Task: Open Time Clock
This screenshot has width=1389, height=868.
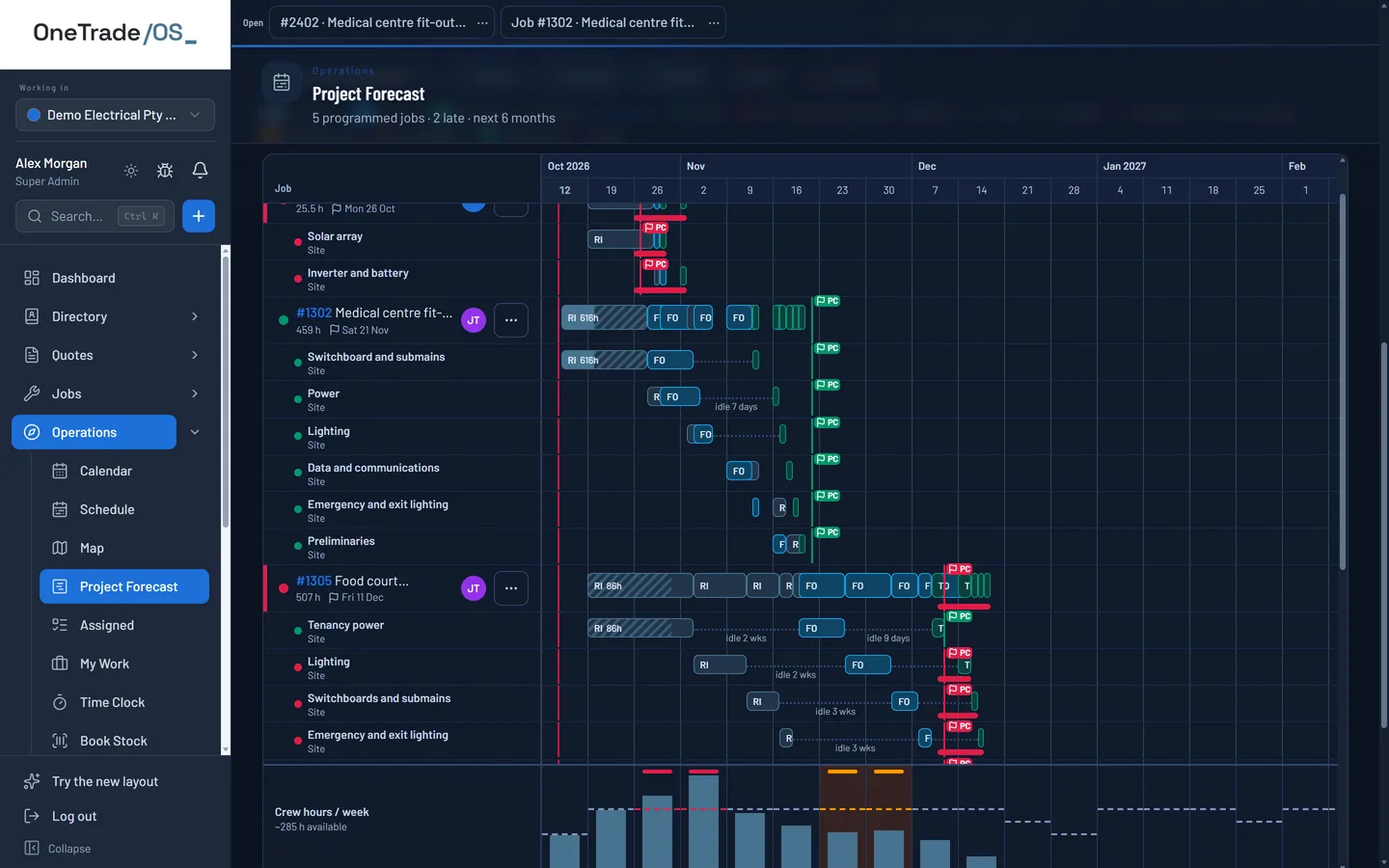Action: [x=124, y=702]
